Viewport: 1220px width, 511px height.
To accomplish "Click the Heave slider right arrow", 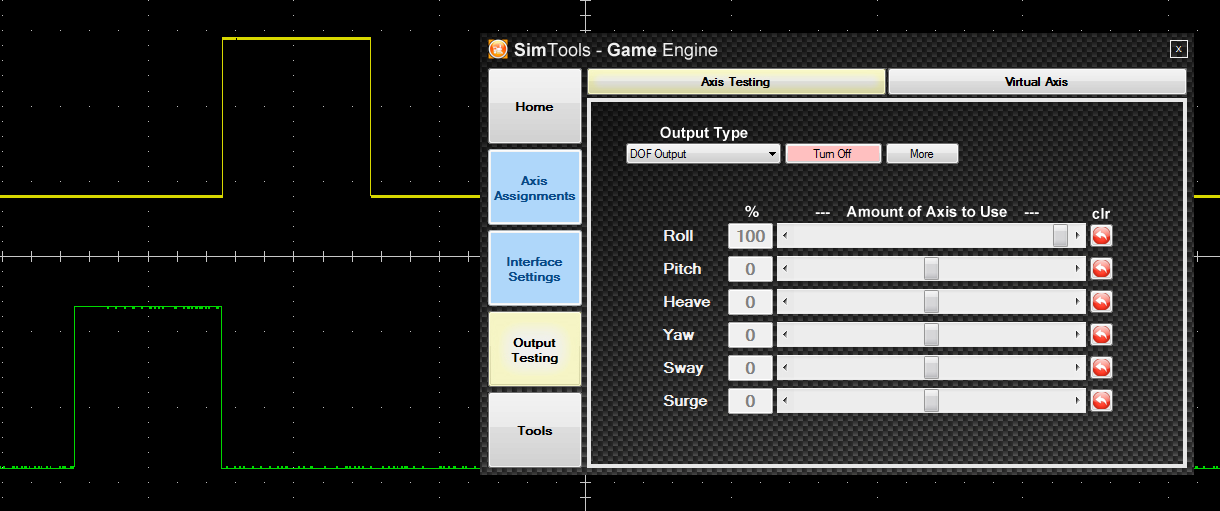I will pyautogui.click(x=1077, y=302).
